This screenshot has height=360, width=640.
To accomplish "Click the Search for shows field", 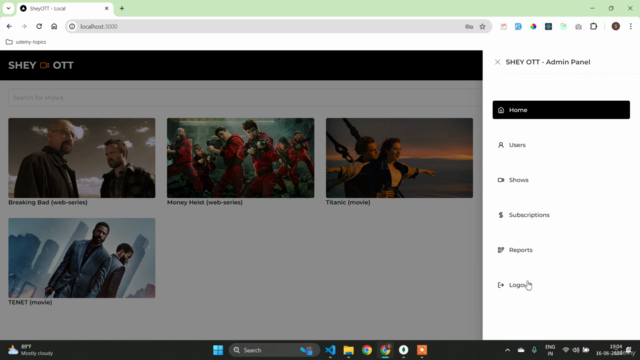I will click(245, 98).
